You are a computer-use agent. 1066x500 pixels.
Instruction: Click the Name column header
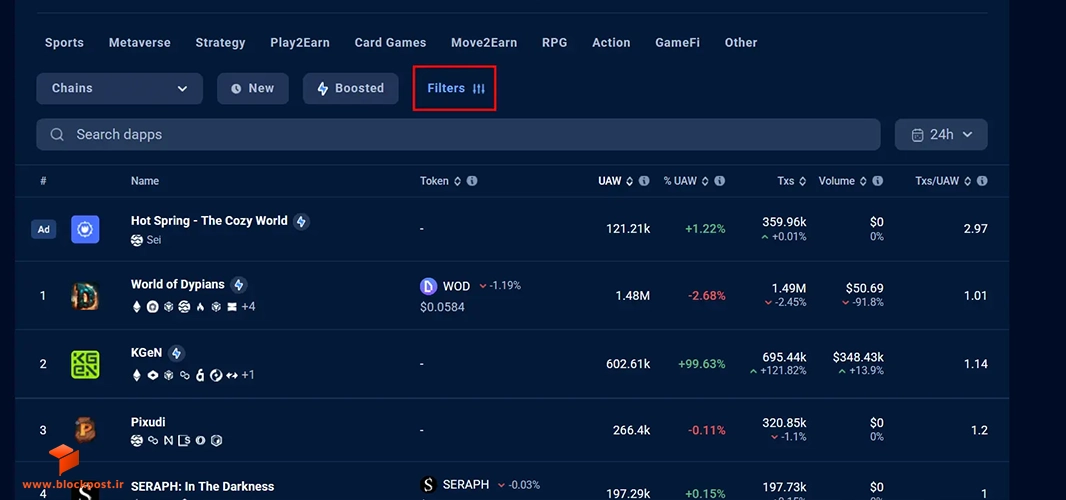[x=145, y=181]
